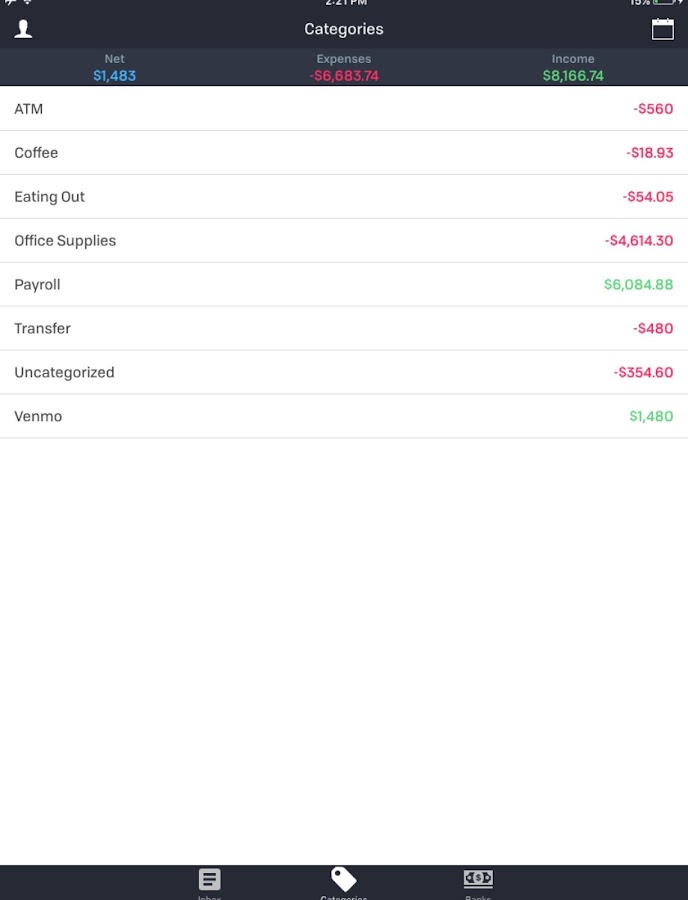Tap the Net total summary

[115, 68]
